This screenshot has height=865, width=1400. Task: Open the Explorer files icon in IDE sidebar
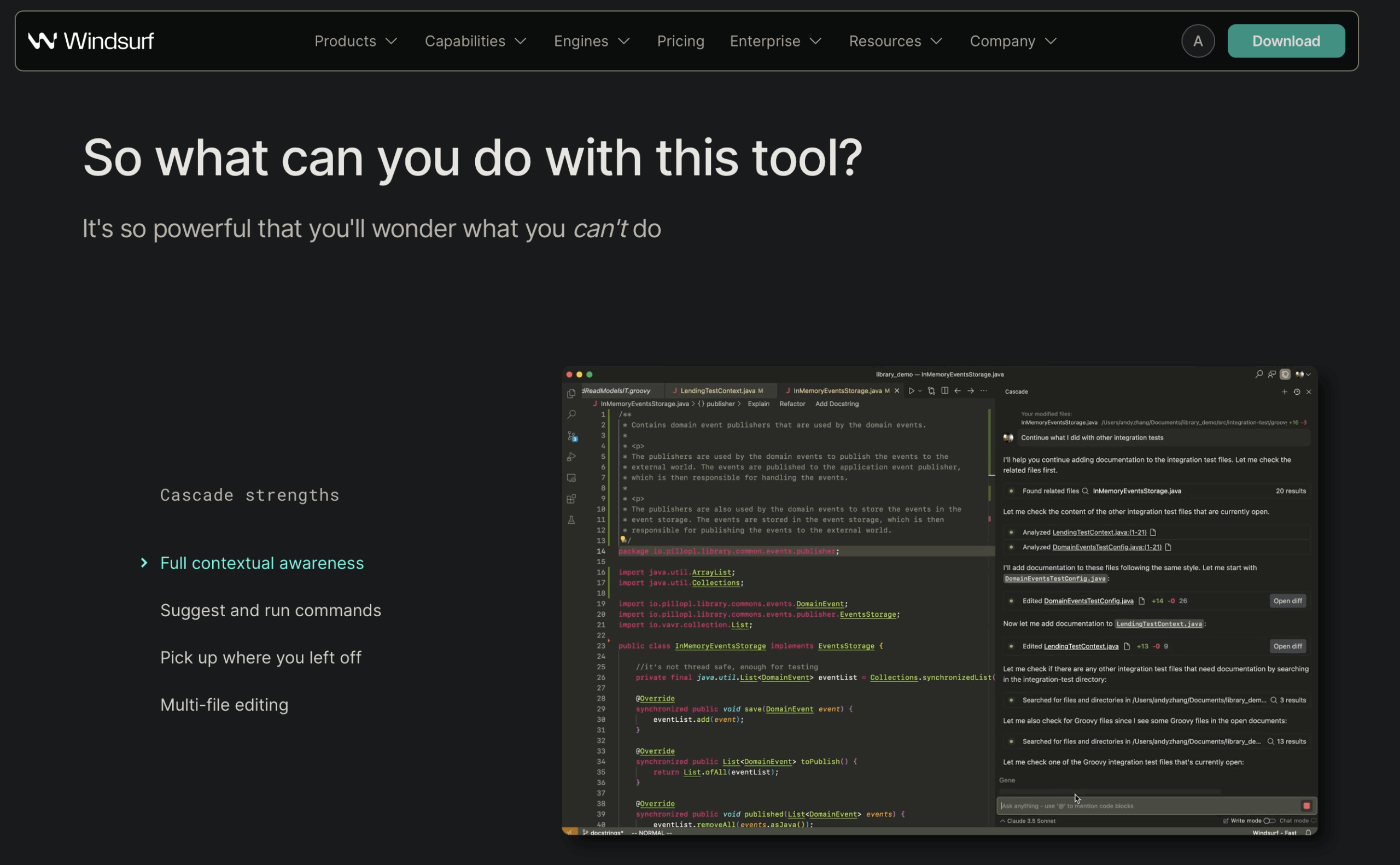click(571, 394)
